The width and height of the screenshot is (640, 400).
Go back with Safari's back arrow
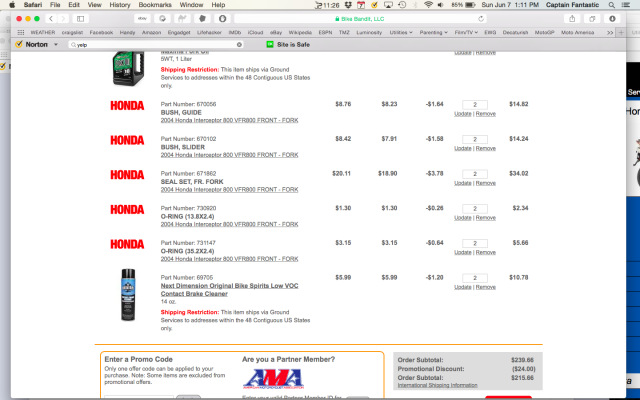pos(51,19)
